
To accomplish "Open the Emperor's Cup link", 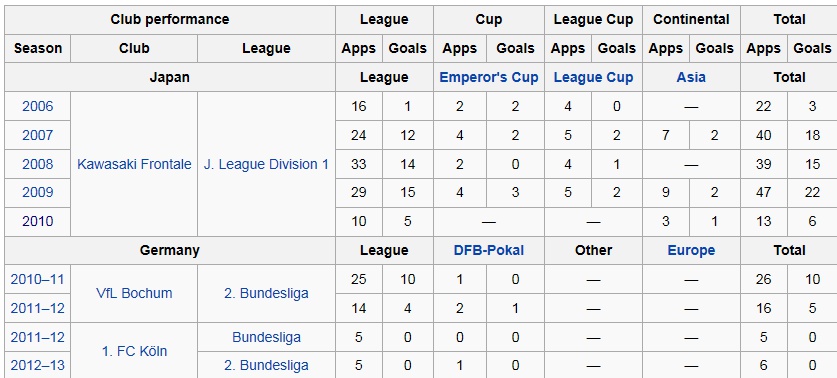I will [488, 77].
